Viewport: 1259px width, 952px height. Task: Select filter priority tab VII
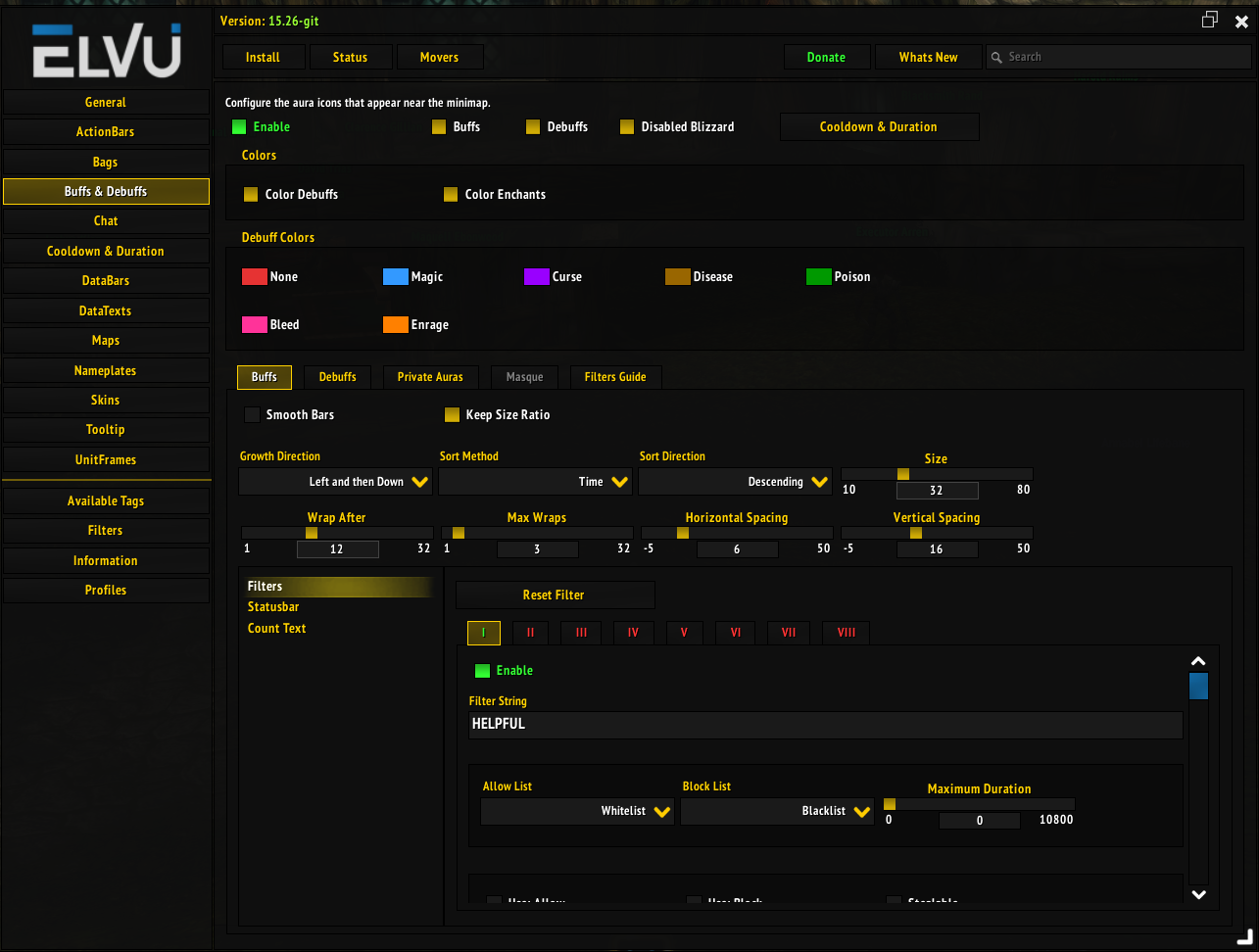click(x=789, y=633)
